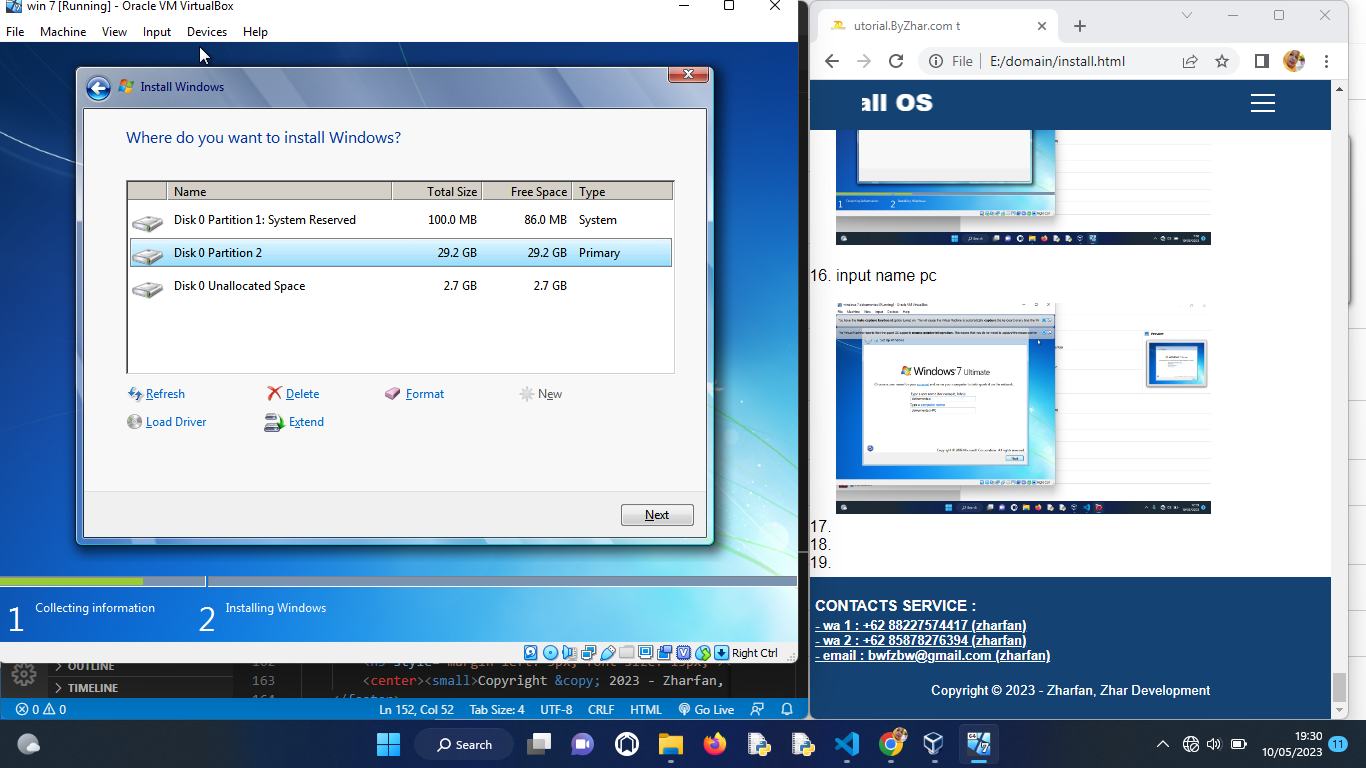The height and width of the screenshot is (768, 1366).
Task: Click VirtualBox display indicator icon
Action: [x=645, y=653]
